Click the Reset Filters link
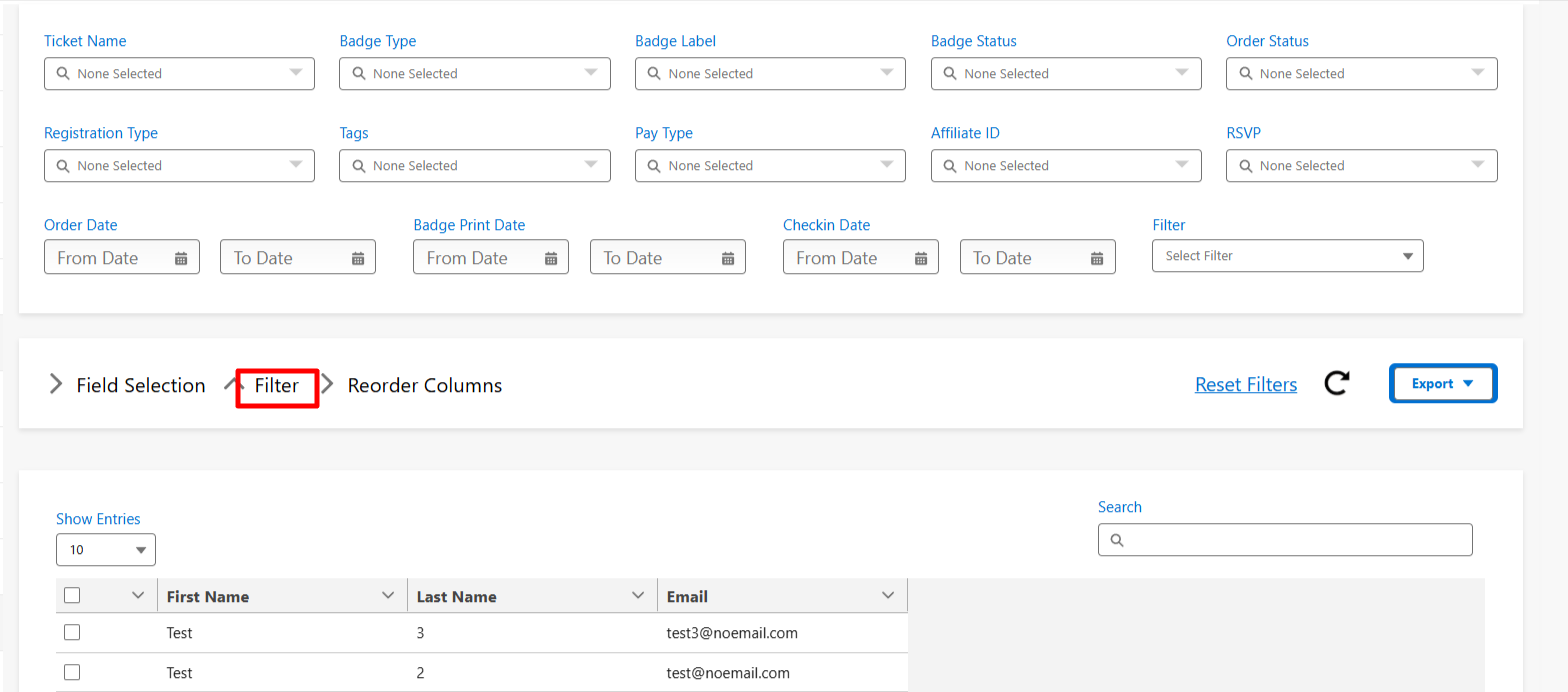 pos(1245,385)
